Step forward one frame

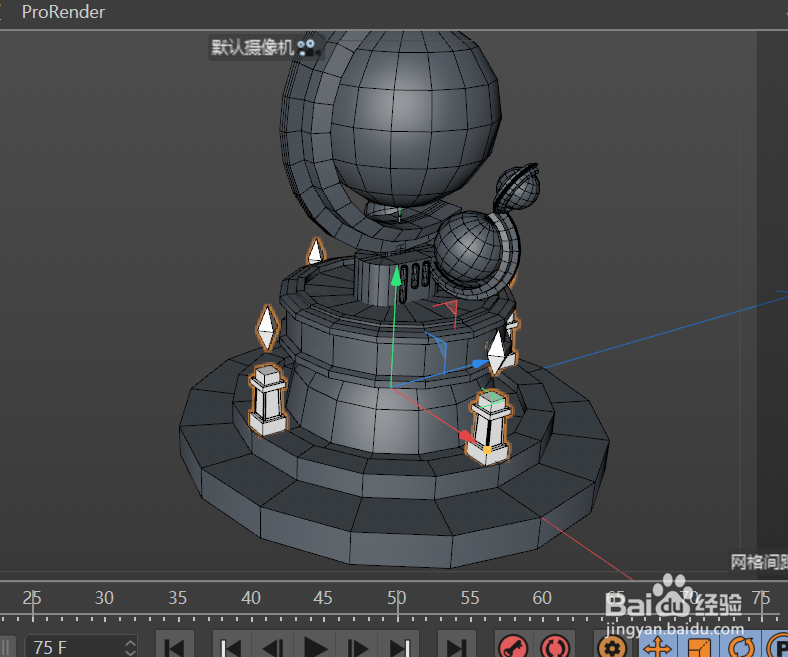(x=358, y=645)
